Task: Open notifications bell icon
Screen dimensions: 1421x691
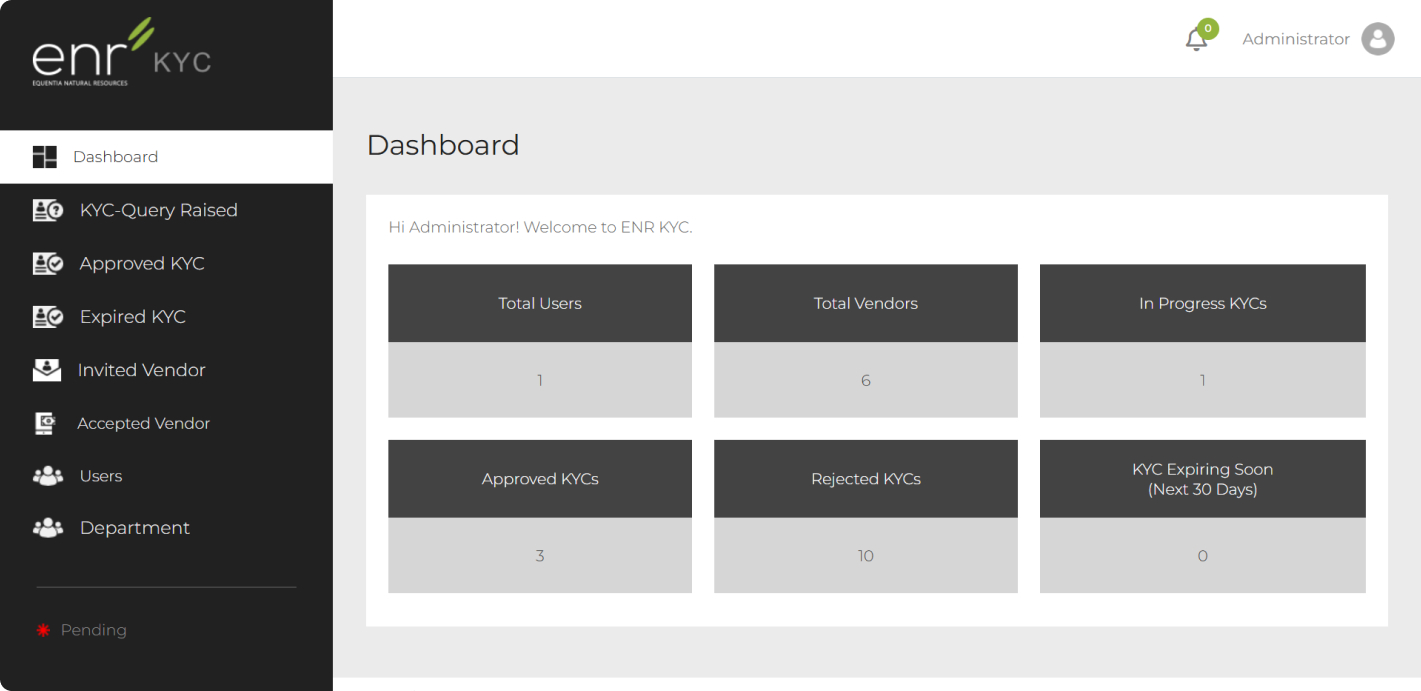Action: coord(1196,40)
